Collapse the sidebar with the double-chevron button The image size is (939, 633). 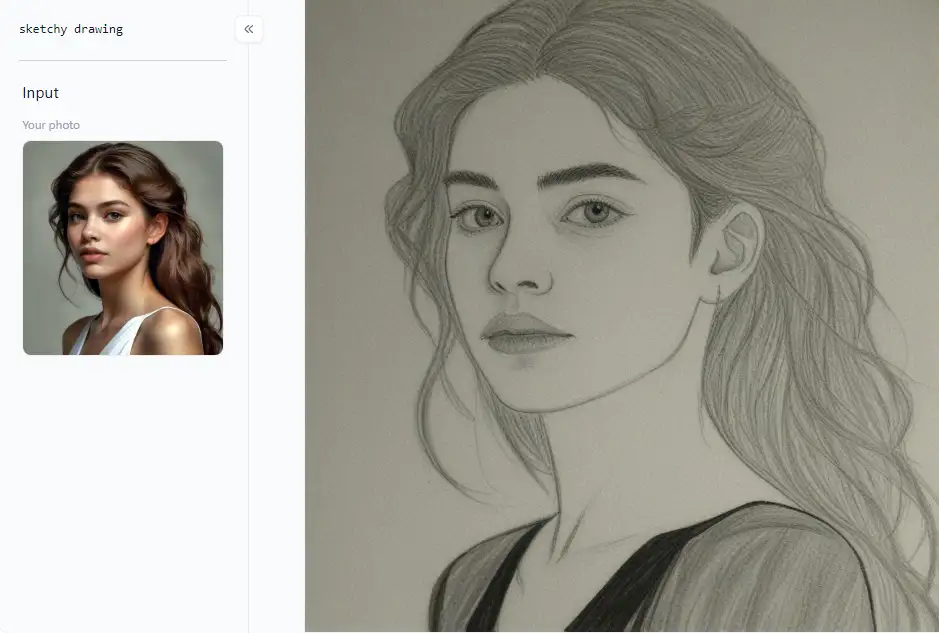point(249,29)
